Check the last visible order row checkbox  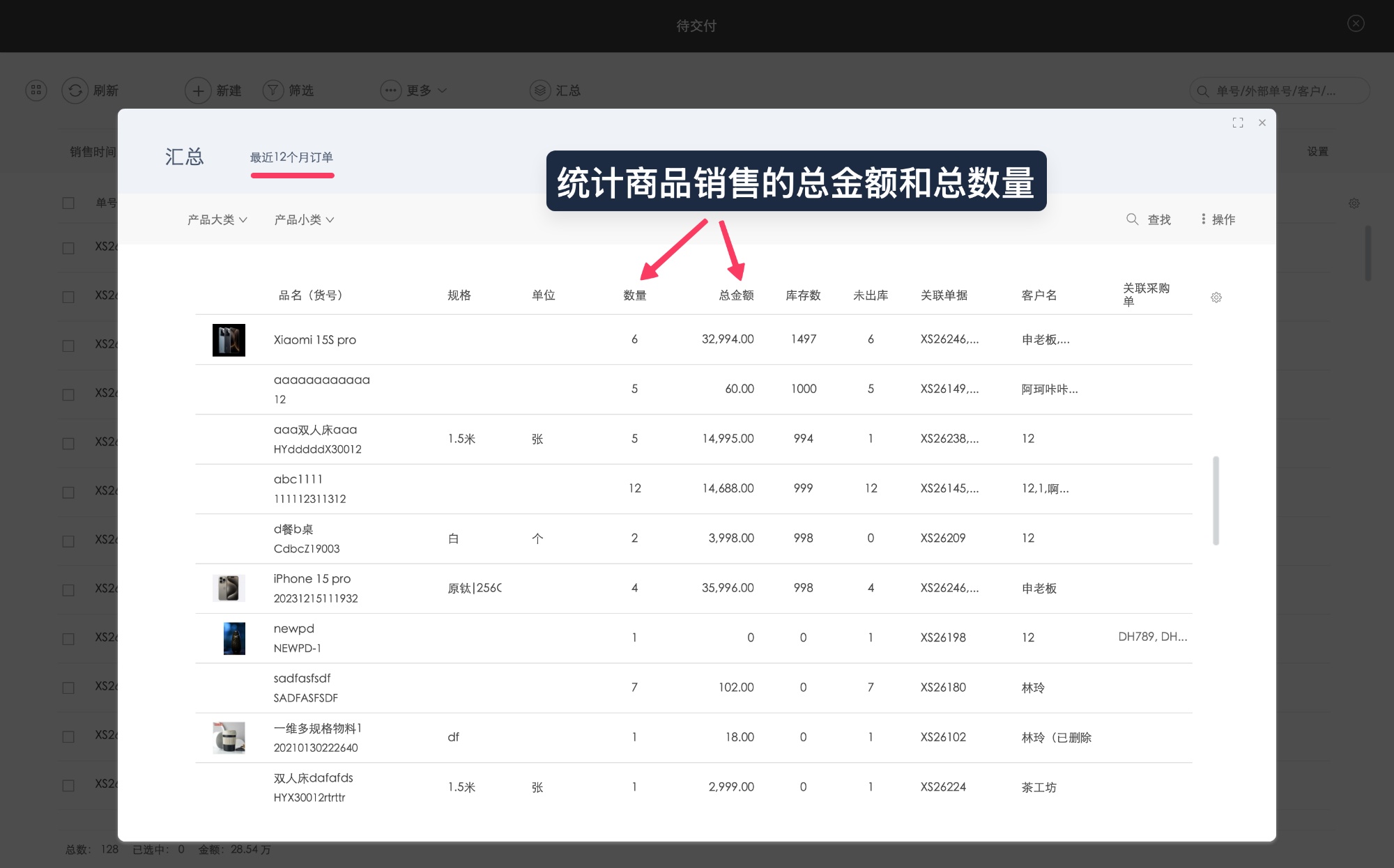68,785
